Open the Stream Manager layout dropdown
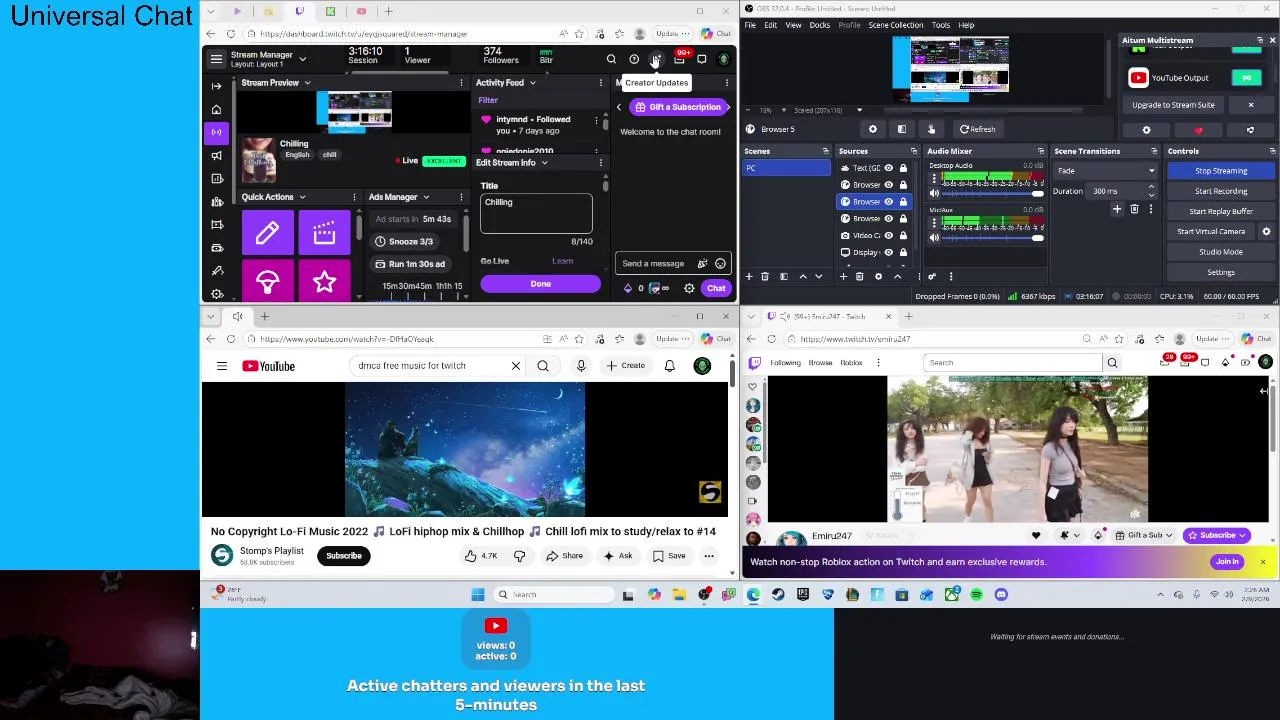 click(x=303, y=59)
